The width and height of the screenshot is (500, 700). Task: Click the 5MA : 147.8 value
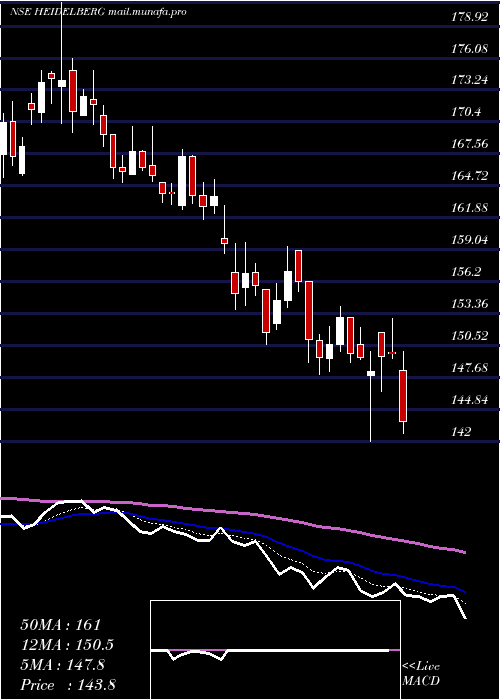click(x=62, y=665)
